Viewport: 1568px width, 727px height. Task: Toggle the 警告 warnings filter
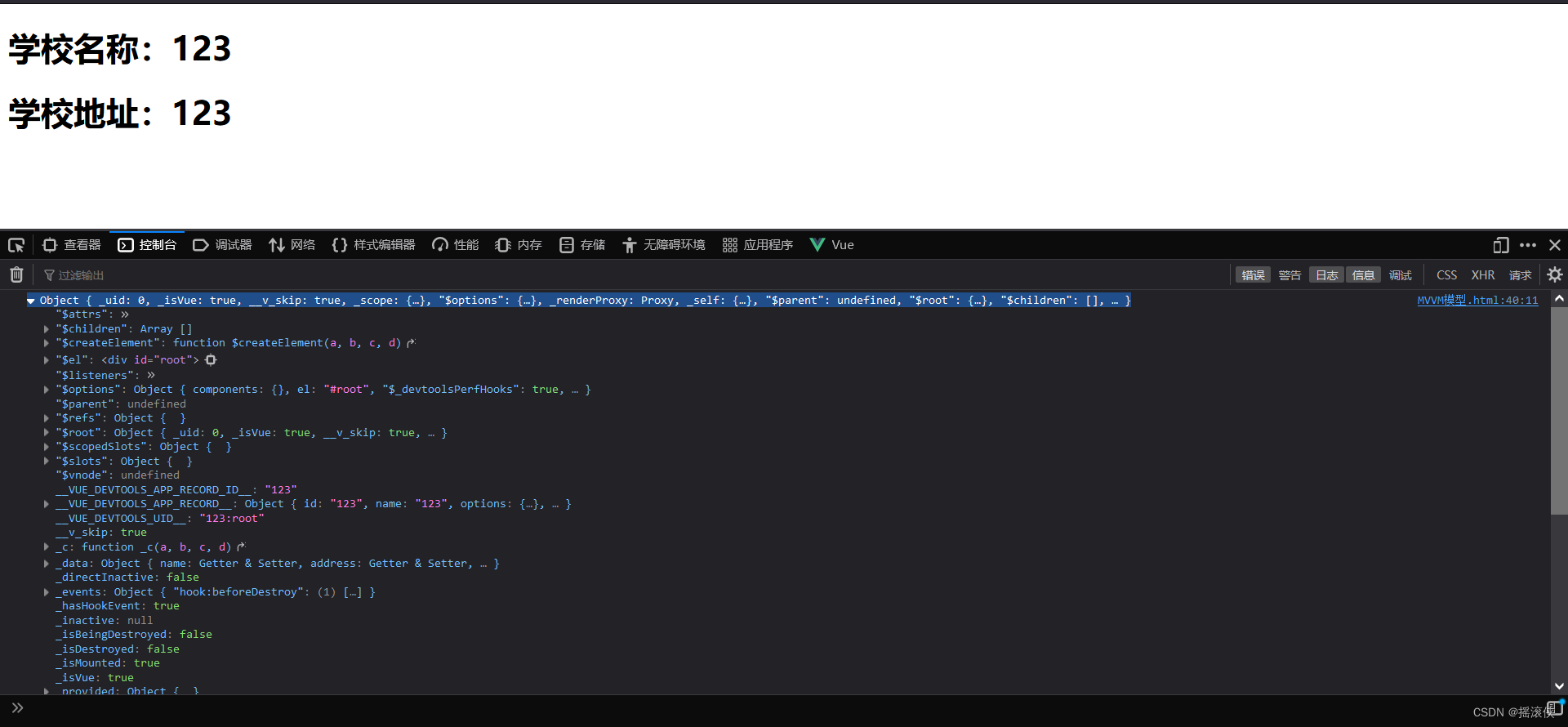coord(1290,275)
